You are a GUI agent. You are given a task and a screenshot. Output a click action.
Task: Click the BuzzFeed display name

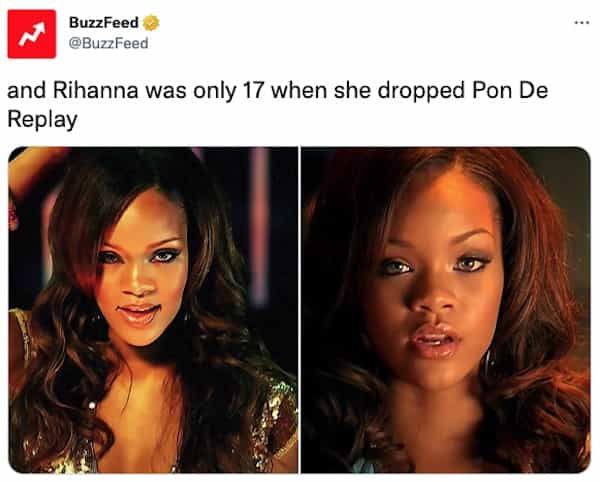[104, 23]
